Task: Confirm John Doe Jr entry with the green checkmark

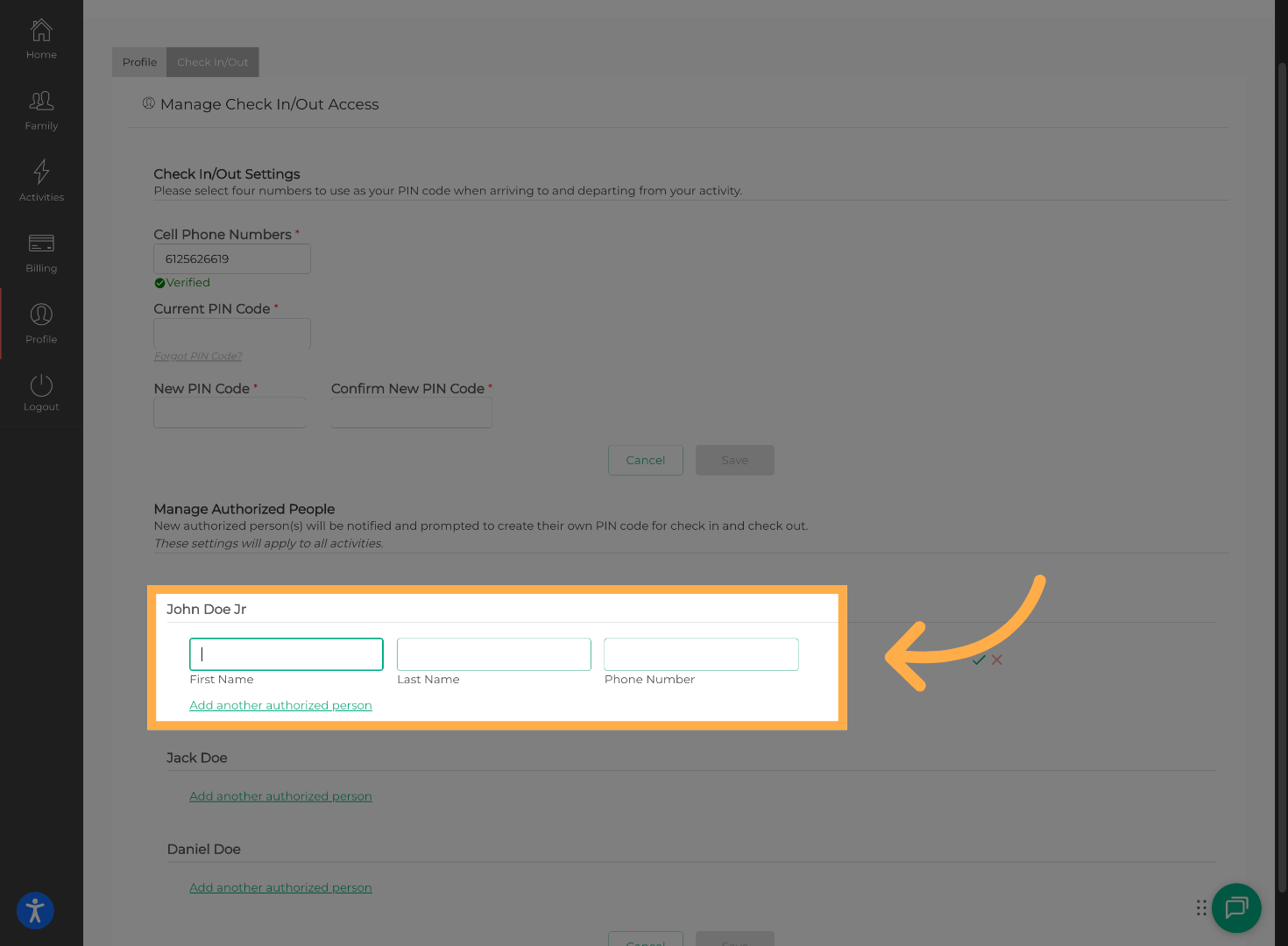Action: pyautogui.click(x=979, y=660)
